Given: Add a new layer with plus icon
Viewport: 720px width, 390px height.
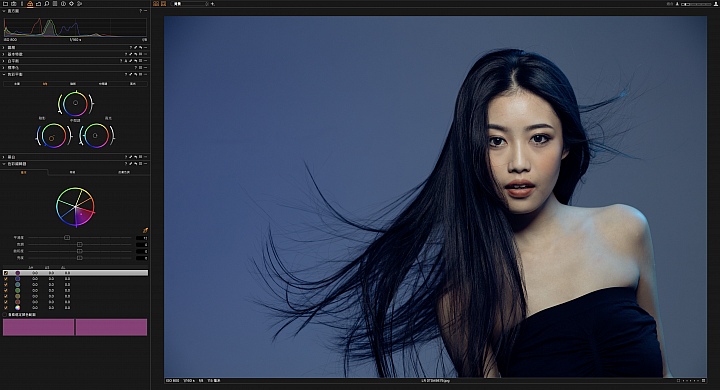Looking at the screenshot, I should (213, 4).
